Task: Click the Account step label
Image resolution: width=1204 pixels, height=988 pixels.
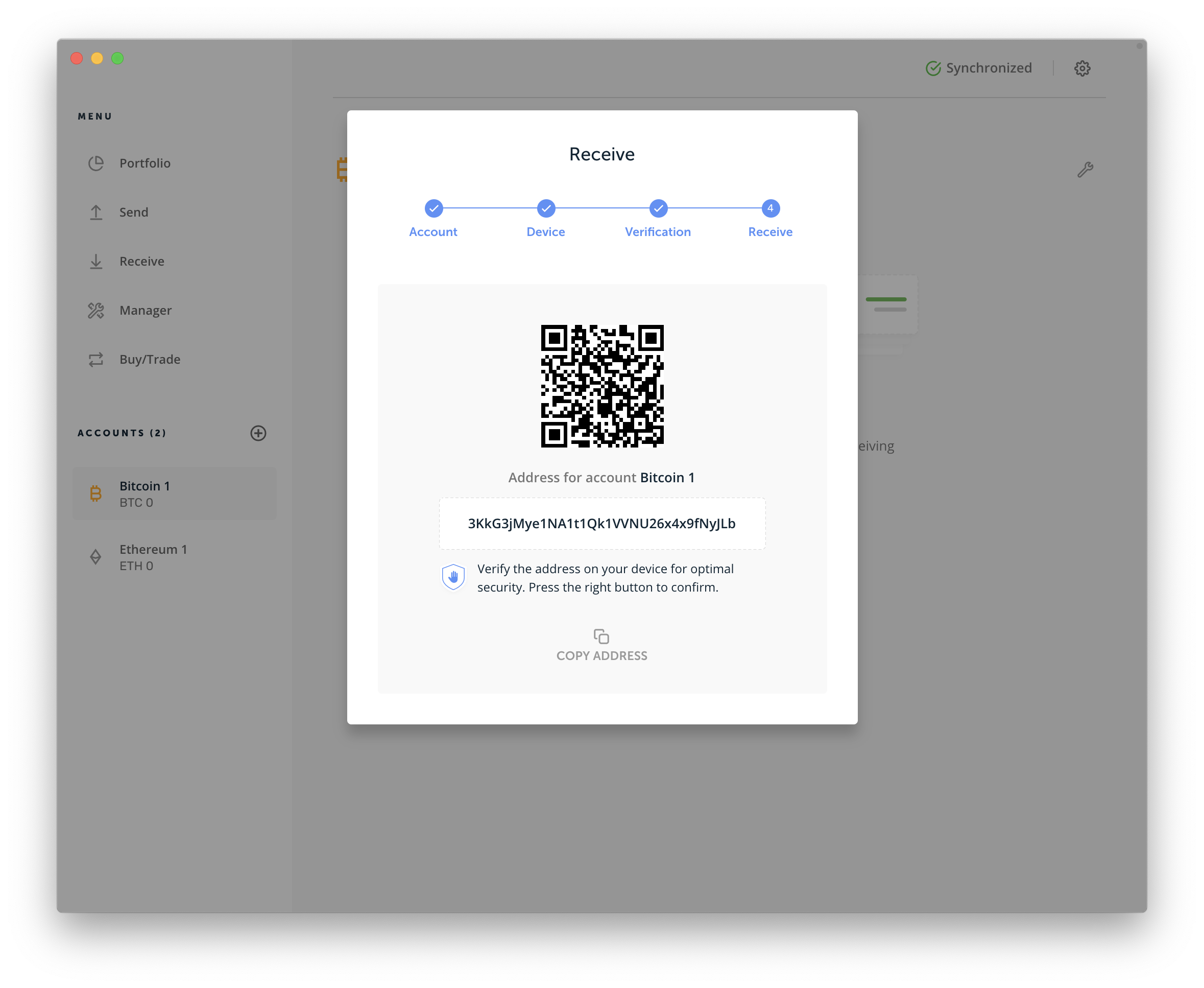Action: pos(433,232)
